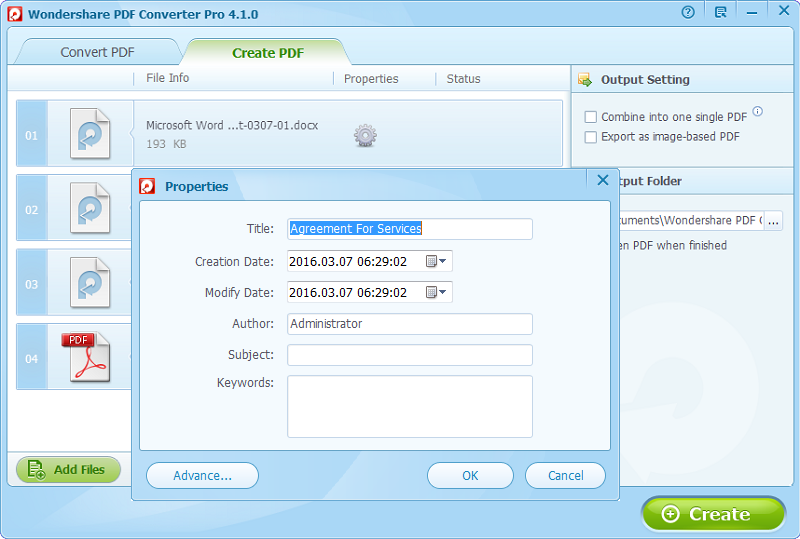Viewport: 800px width, 539px height.
Task: Click the File Info column header
Action: click(x=167, y=78)
